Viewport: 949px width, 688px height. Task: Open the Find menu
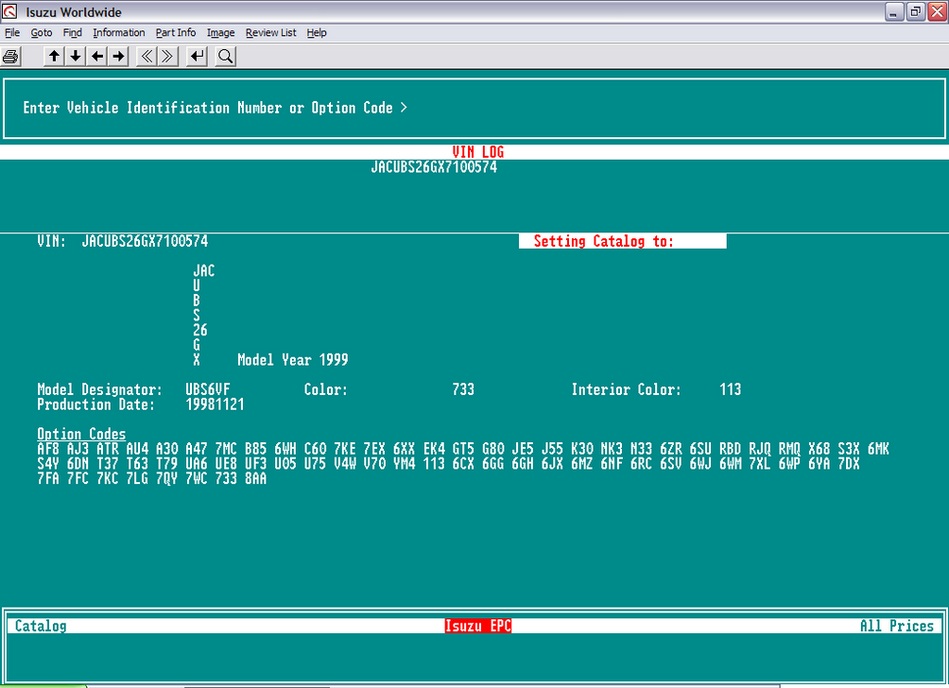[72, 33]
